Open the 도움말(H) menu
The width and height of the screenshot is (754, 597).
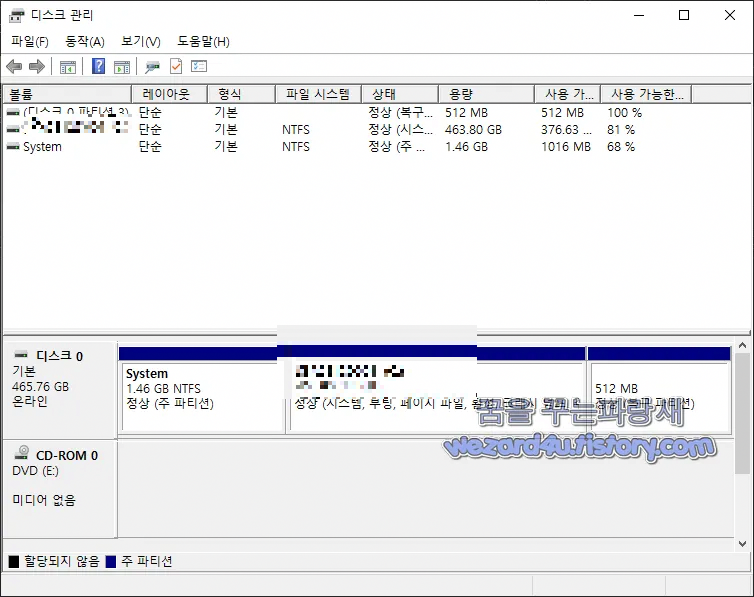click(x=203, y=41)
